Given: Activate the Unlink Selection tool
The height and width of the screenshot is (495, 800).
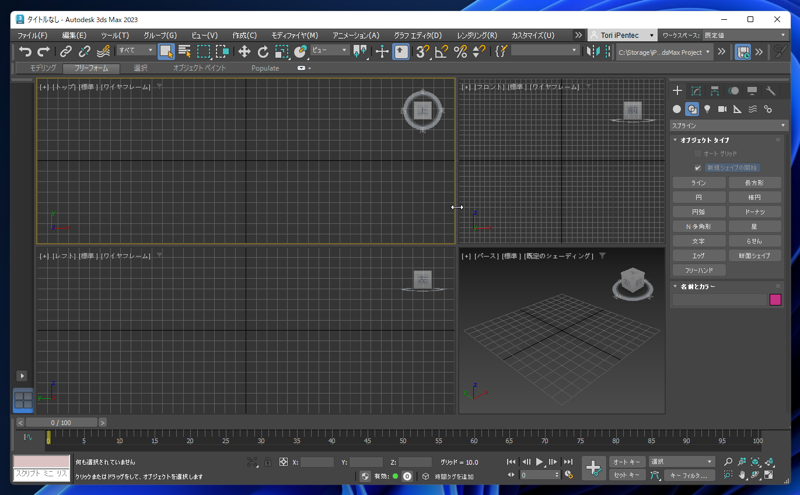Looking at the screenshot, I should (x=84, y=52).
